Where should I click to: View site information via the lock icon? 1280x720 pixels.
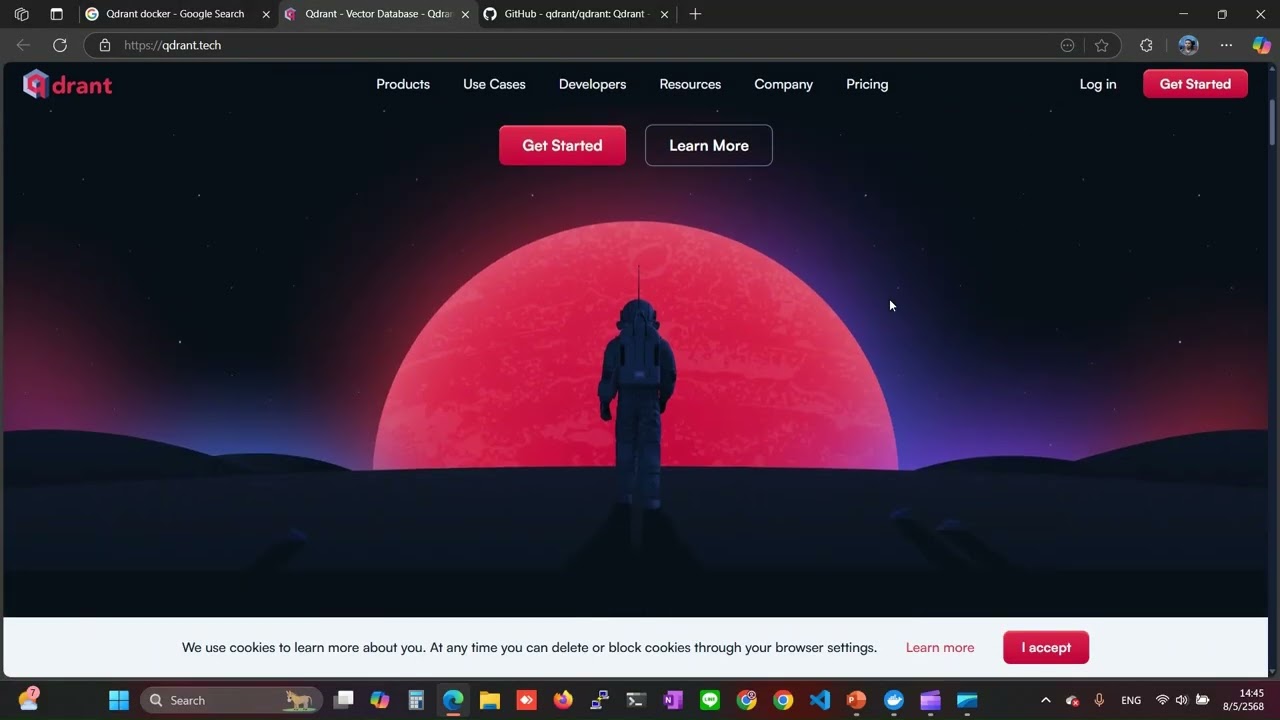tap(105, 45)
